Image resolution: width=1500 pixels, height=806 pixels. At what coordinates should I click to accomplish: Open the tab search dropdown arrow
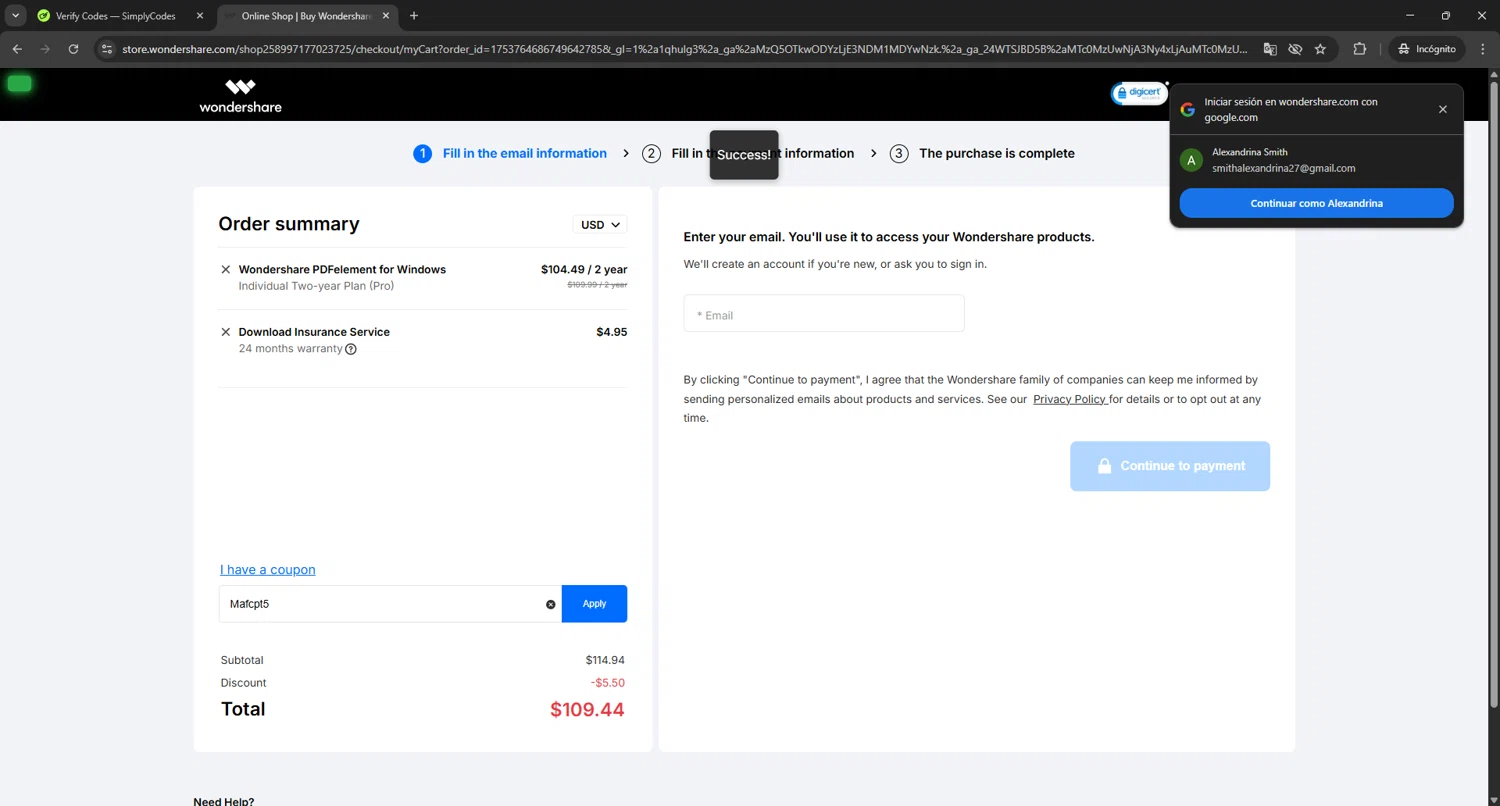(x=15, y=16)
